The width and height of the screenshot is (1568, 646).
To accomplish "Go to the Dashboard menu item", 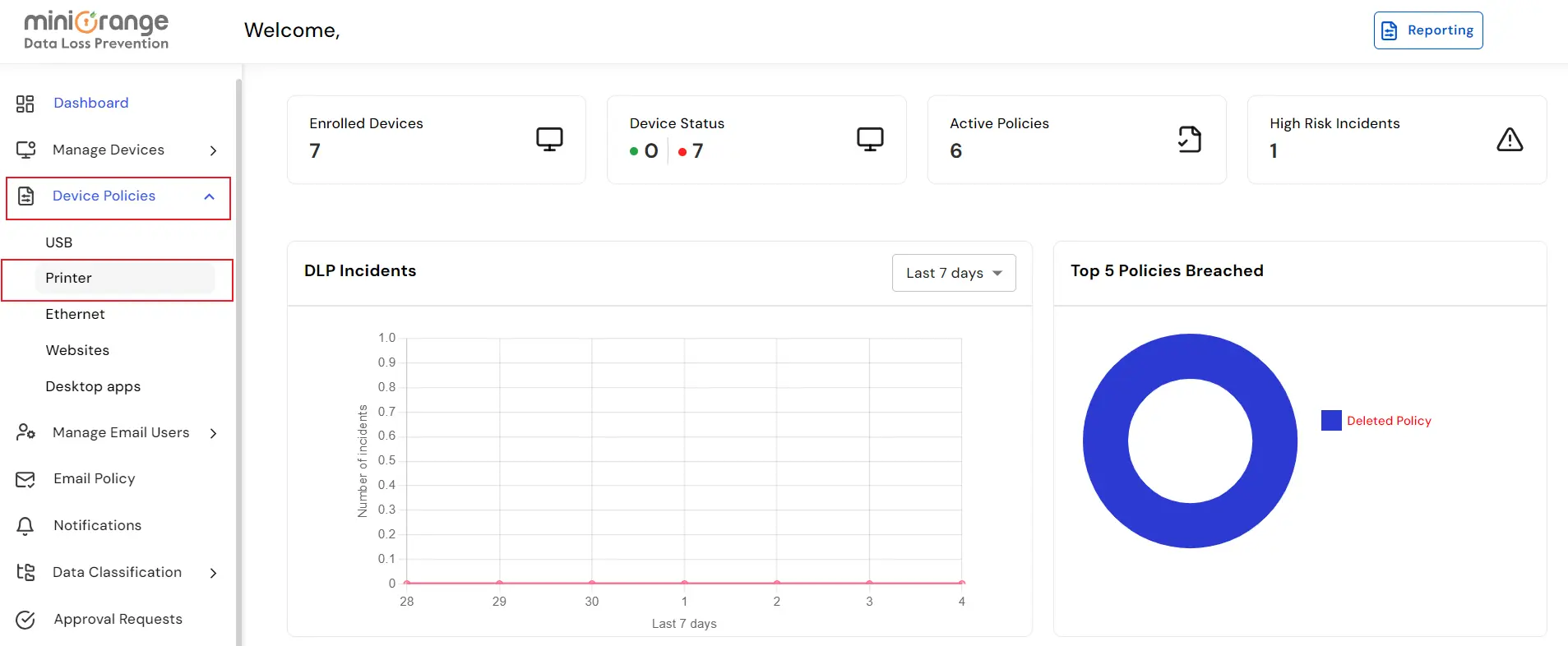I will click(x=91, y=103).
